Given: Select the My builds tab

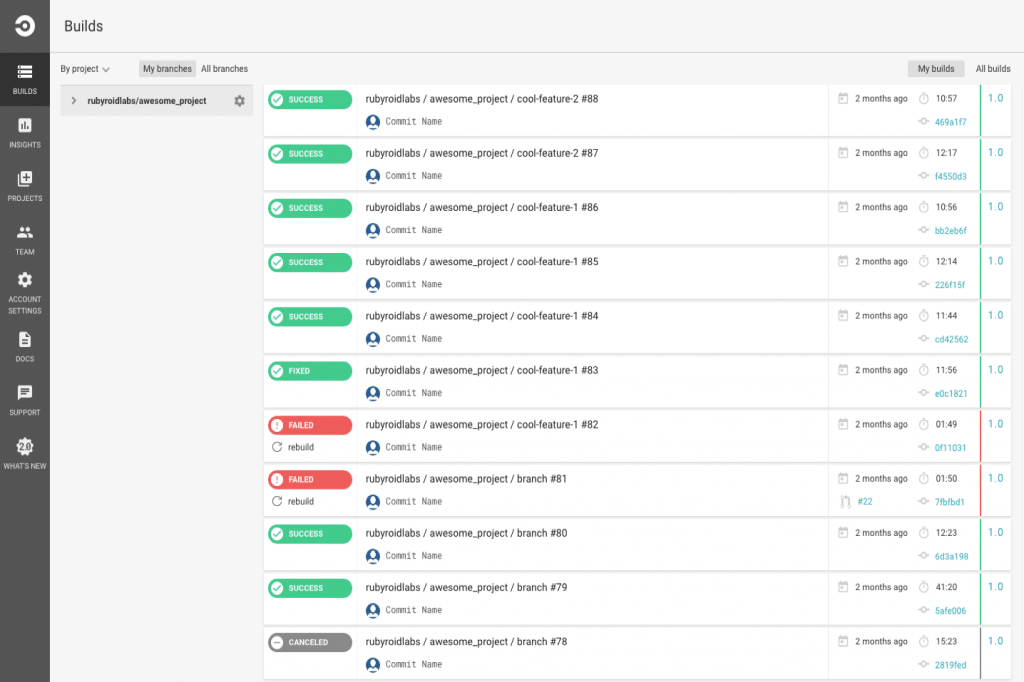Looking at the screenshot, I should (936, 69).
